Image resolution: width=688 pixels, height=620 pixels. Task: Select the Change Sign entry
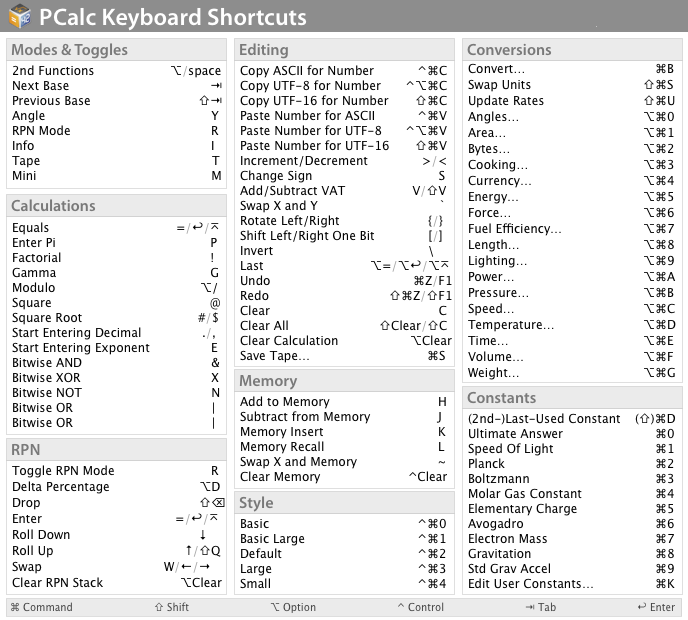(343, 176)
